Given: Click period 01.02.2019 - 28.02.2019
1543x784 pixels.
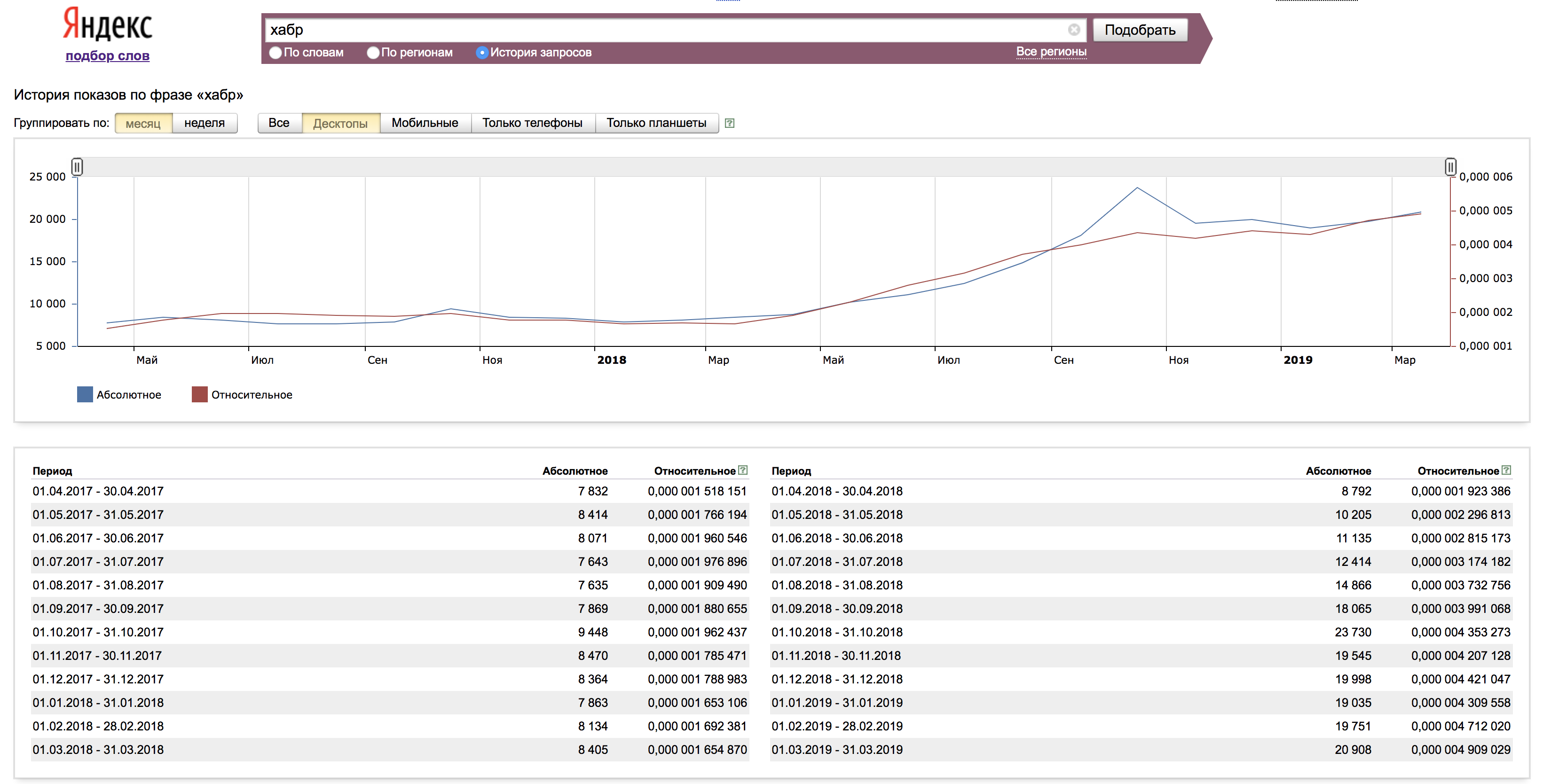Looking at the screenshot, I should pos(837,726).
